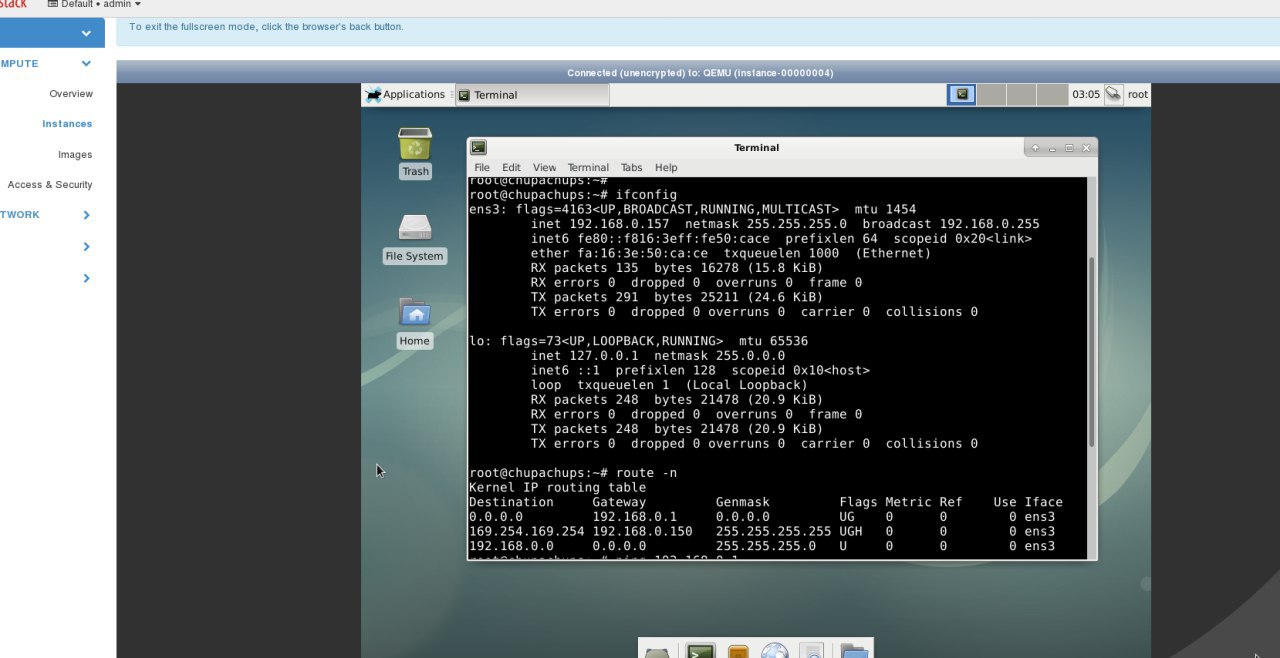Open the Terminal Help menu
Viewport: 1280px width, 658px height.
[666, 167]
